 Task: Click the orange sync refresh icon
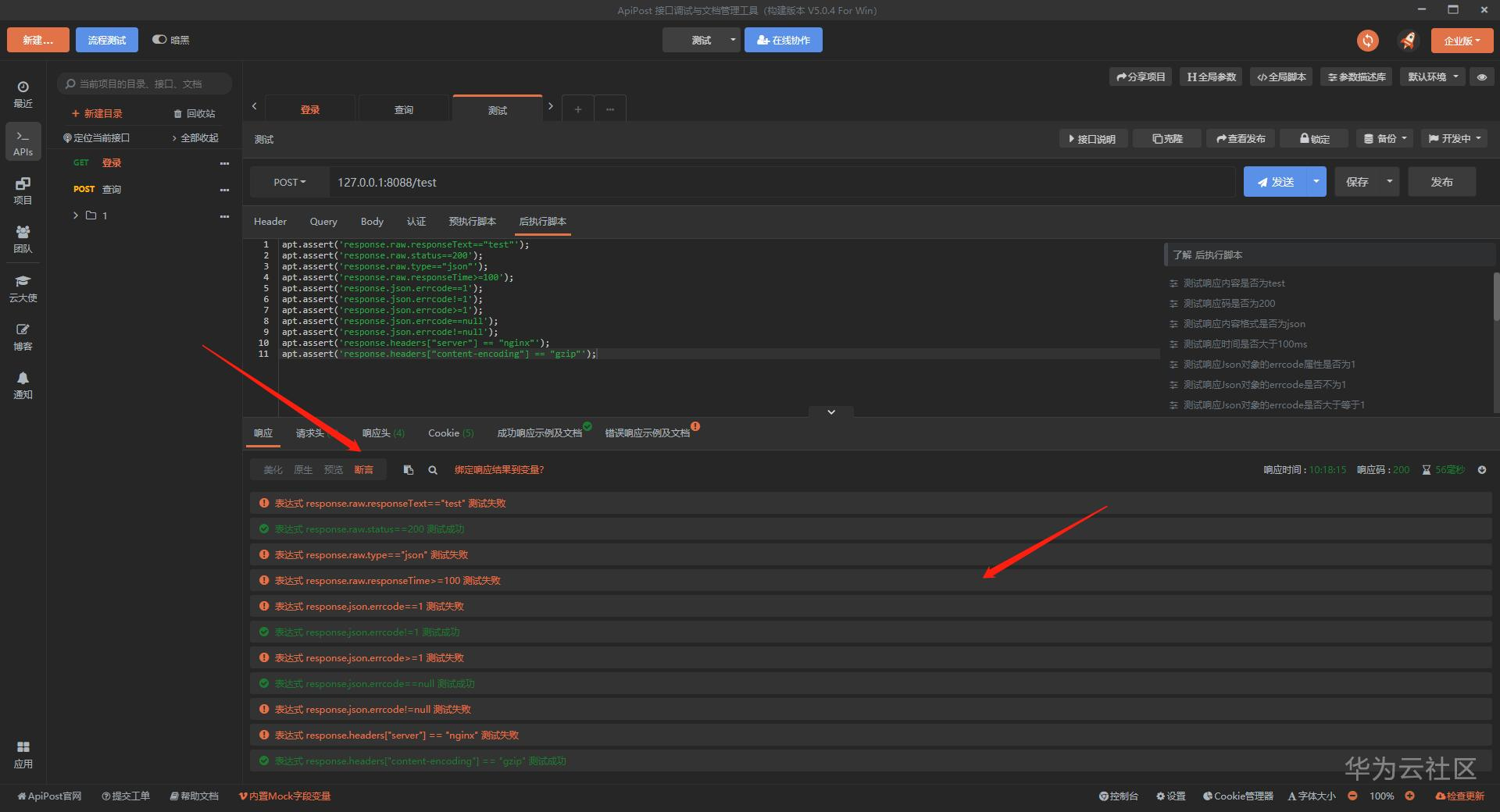pos(1368,41)
